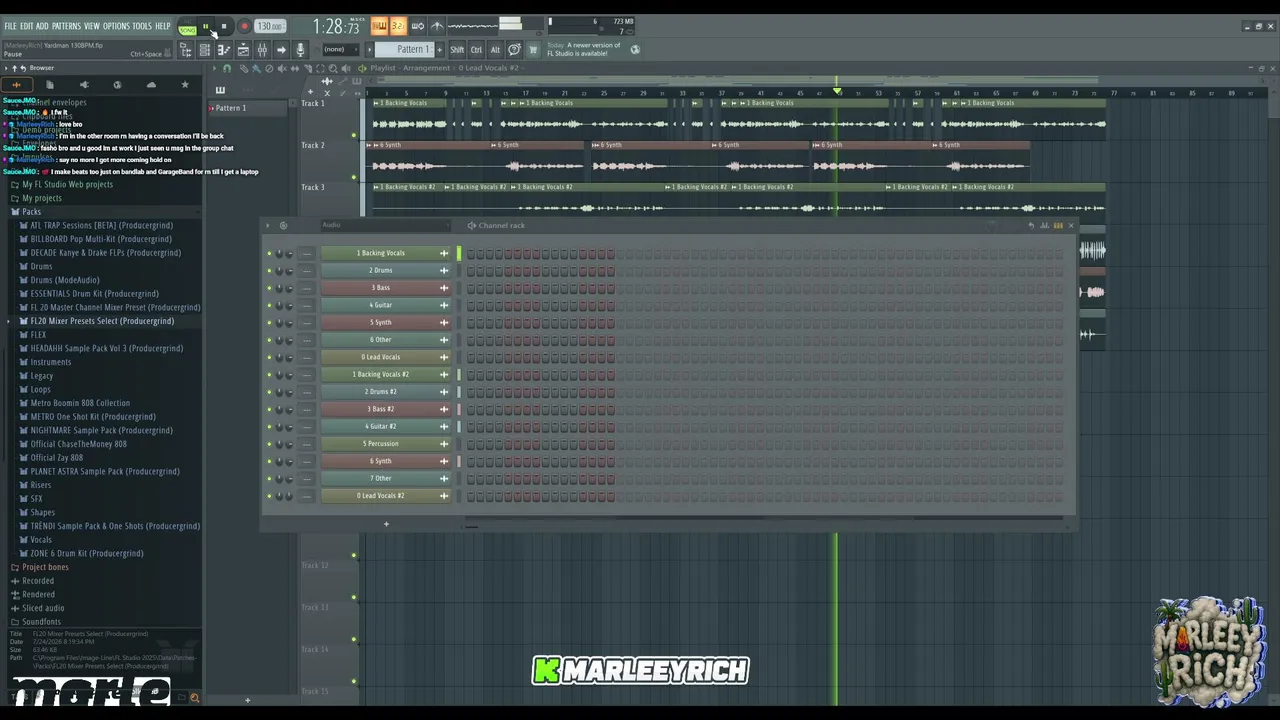Select the browser files document tab
Viewport: 1280px width, 720px height.
coord(50,85)
